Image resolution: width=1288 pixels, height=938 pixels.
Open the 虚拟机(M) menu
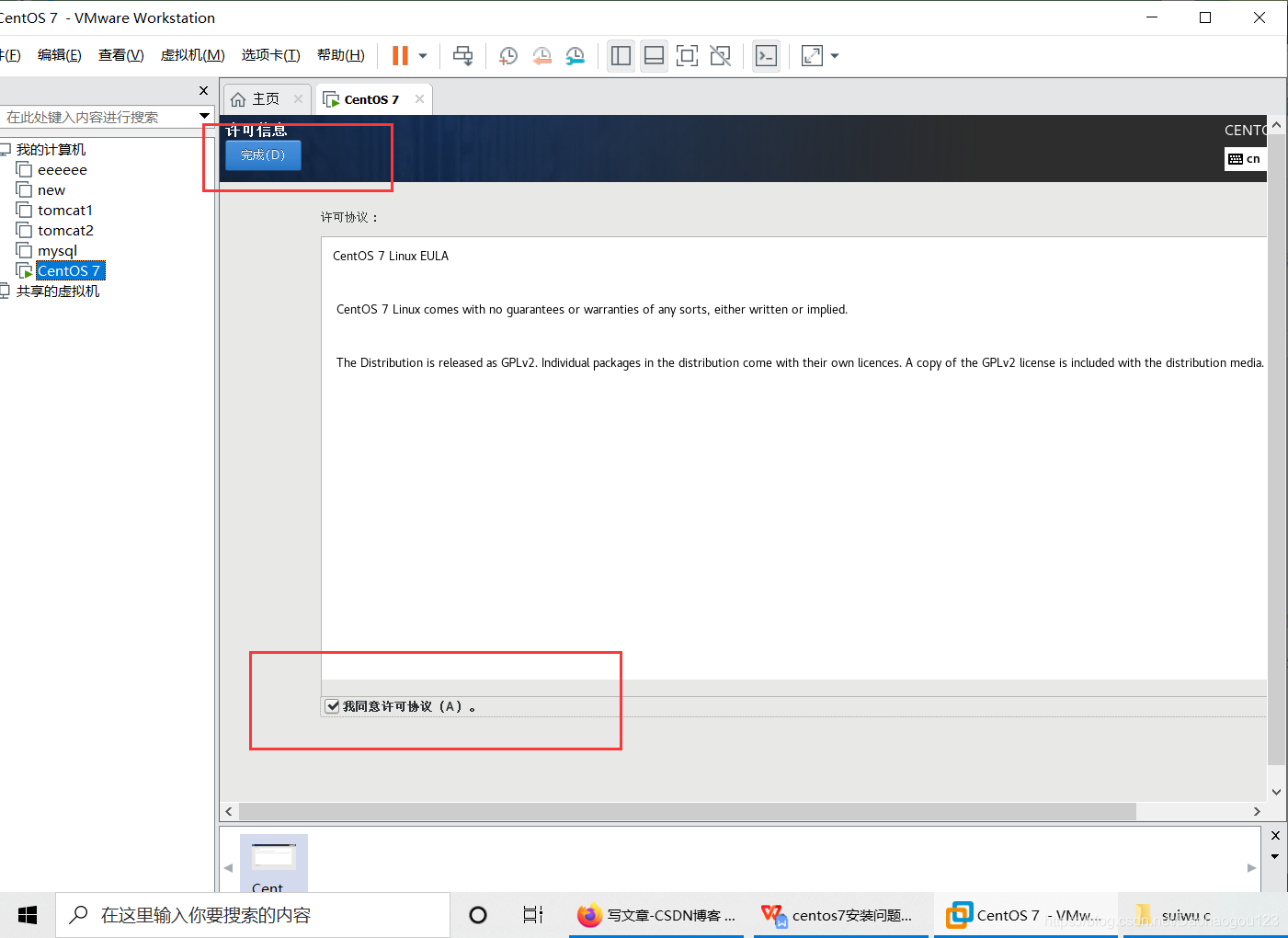click(193, 55)
